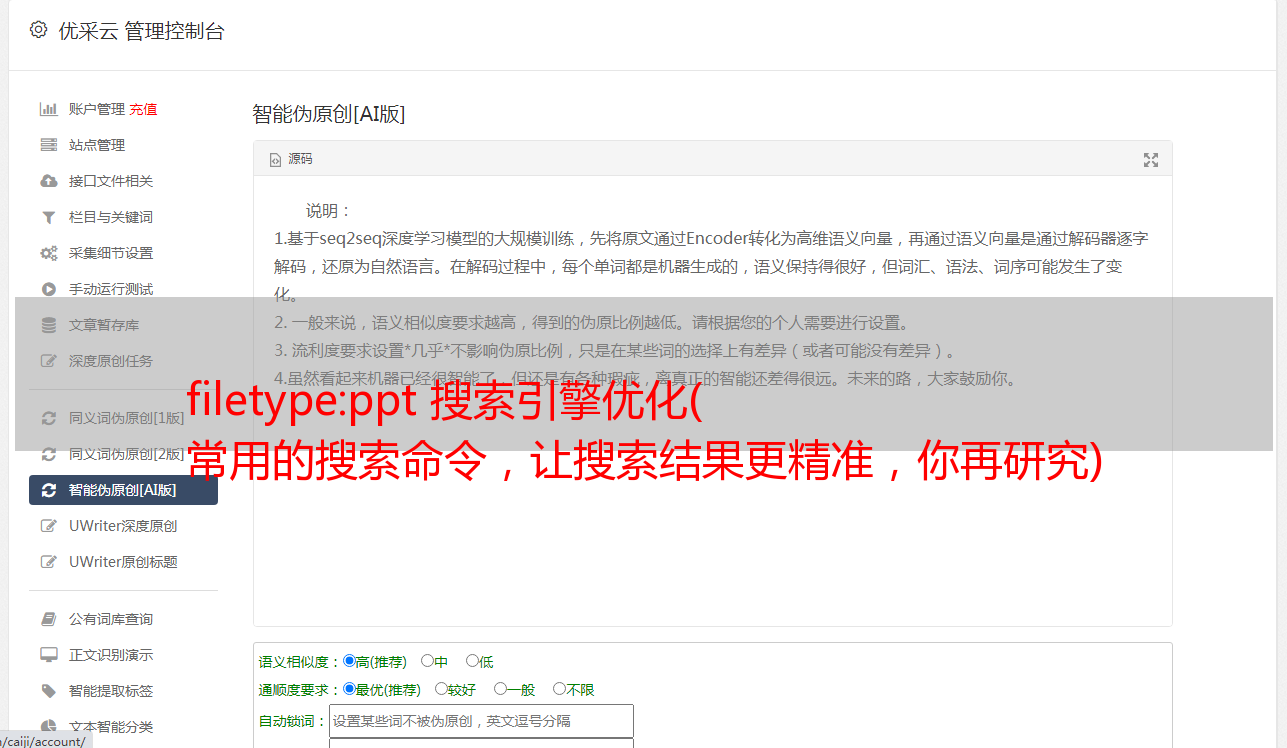This screenshot has width=1287, height=748.
Task: Click the fullscreen expand icon in editor toolbar
Action: coord(1151,160)
